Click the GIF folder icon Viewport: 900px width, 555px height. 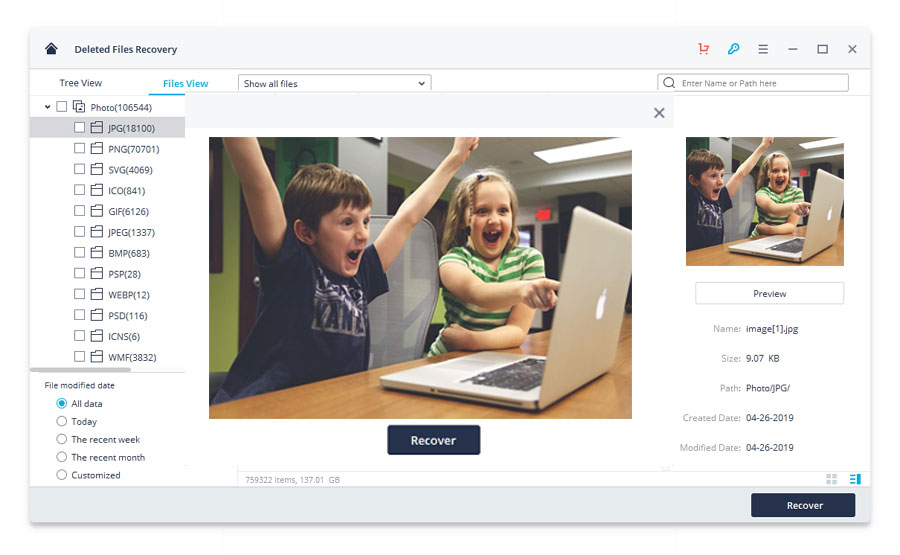click(97, 211)
